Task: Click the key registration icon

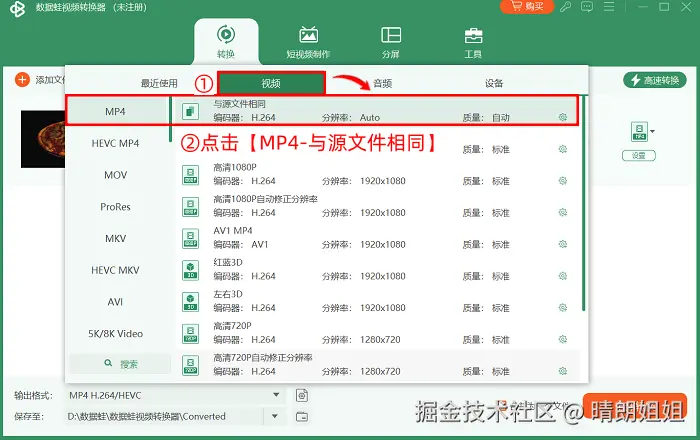Action: pyautogui.click(x=566, y=7)
